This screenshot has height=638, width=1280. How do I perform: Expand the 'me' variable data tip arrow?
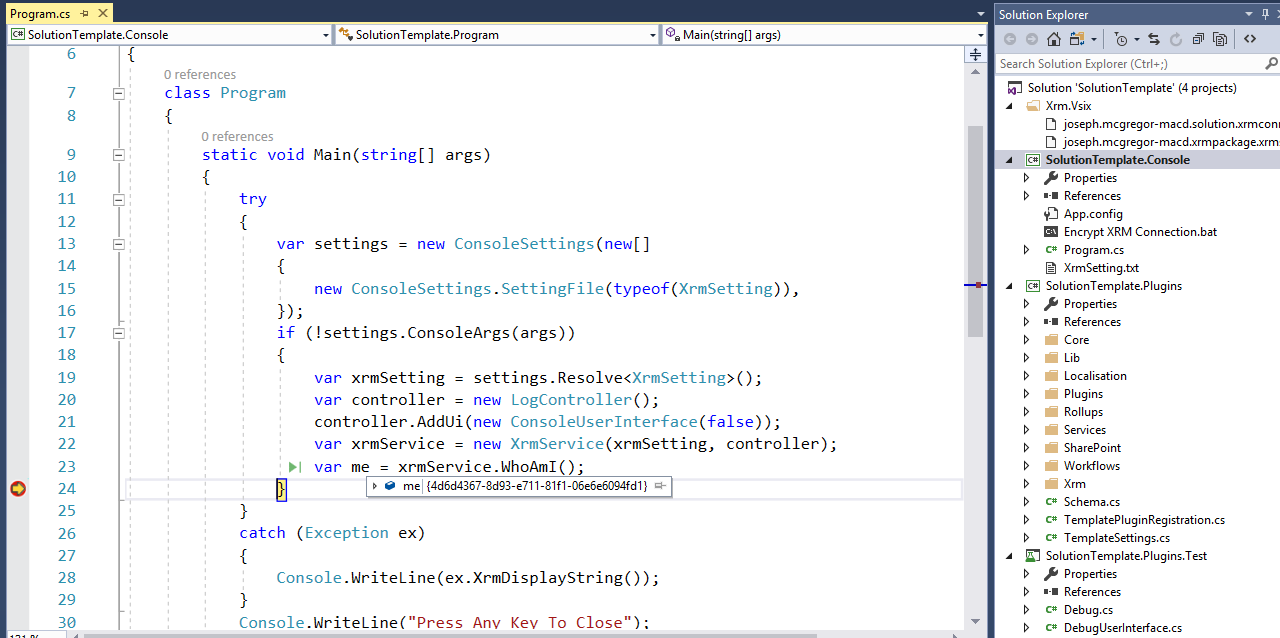pos(375,486)
